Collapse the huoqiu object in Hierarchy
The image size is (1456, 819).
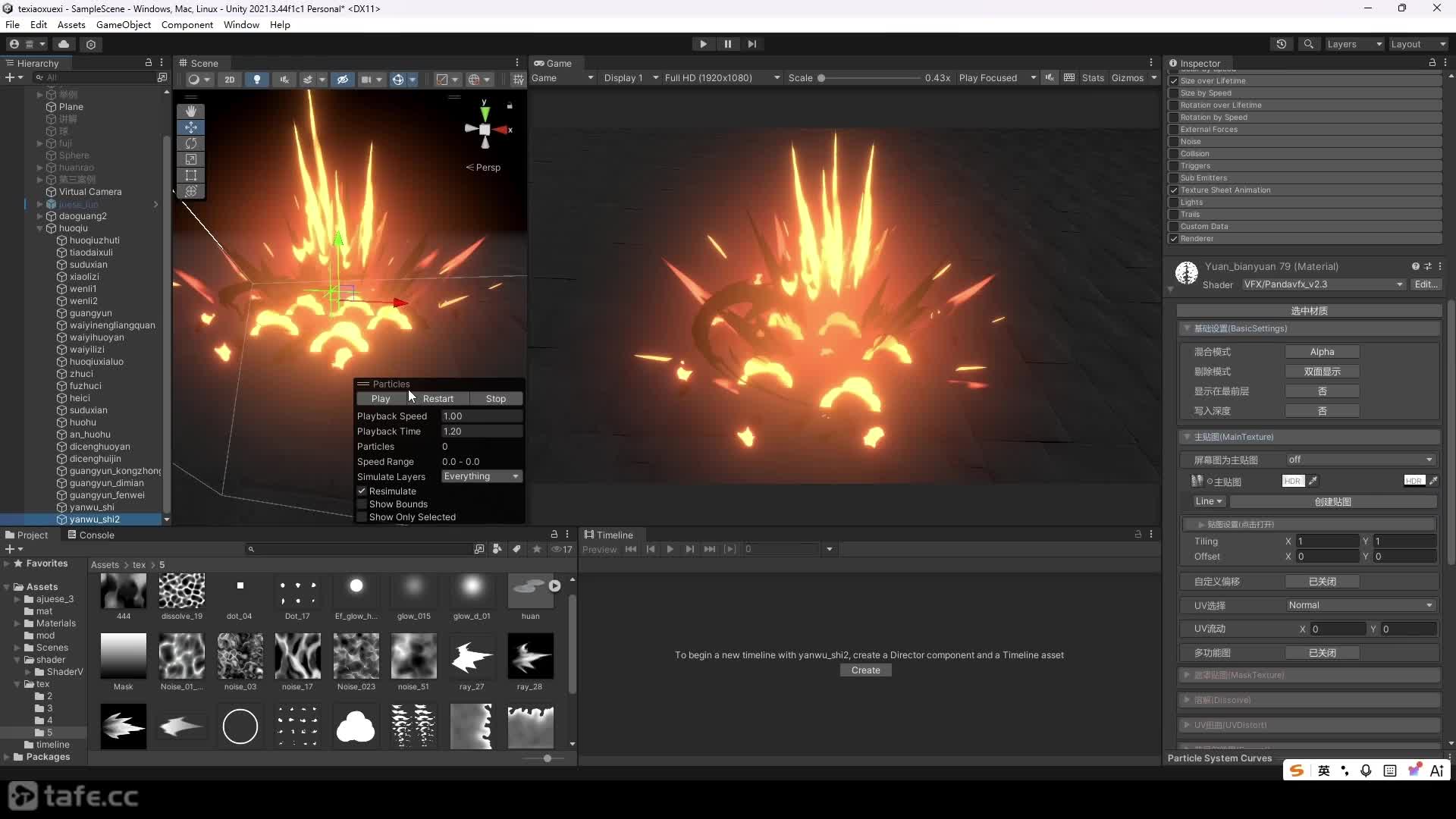pyautogui.click(x=40, y=228)
